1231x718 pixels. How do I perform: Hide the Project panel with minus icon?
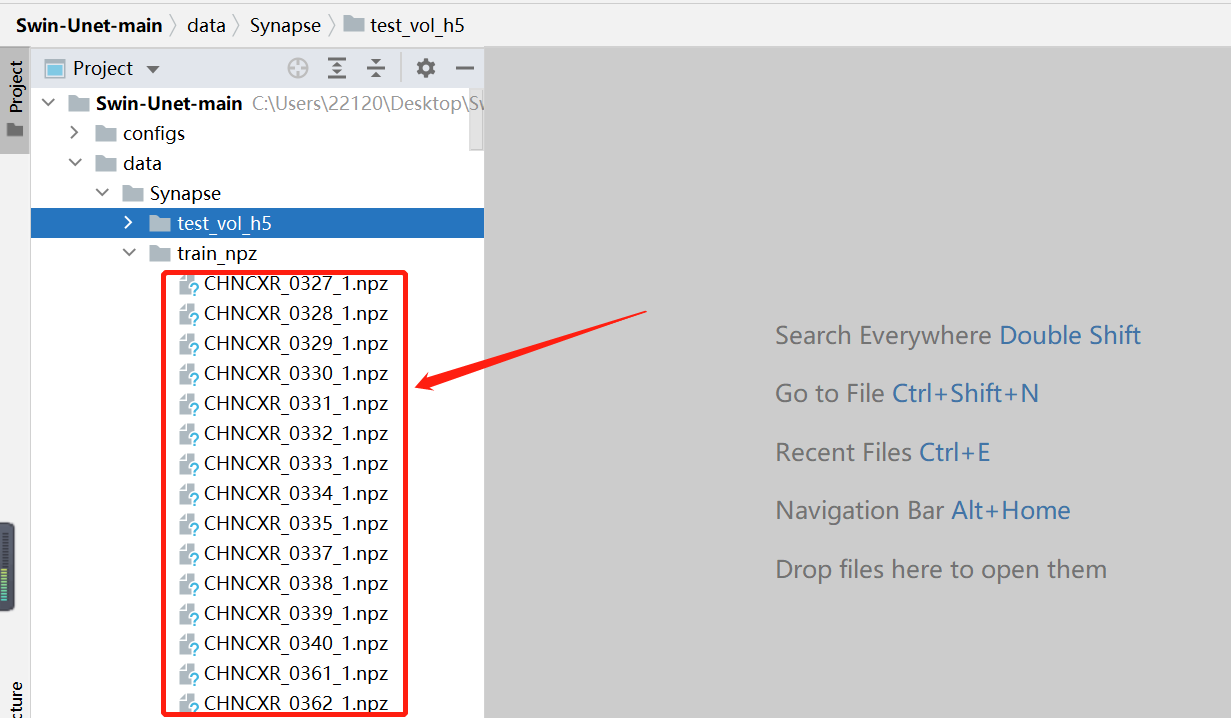click(x=464, y=68)
